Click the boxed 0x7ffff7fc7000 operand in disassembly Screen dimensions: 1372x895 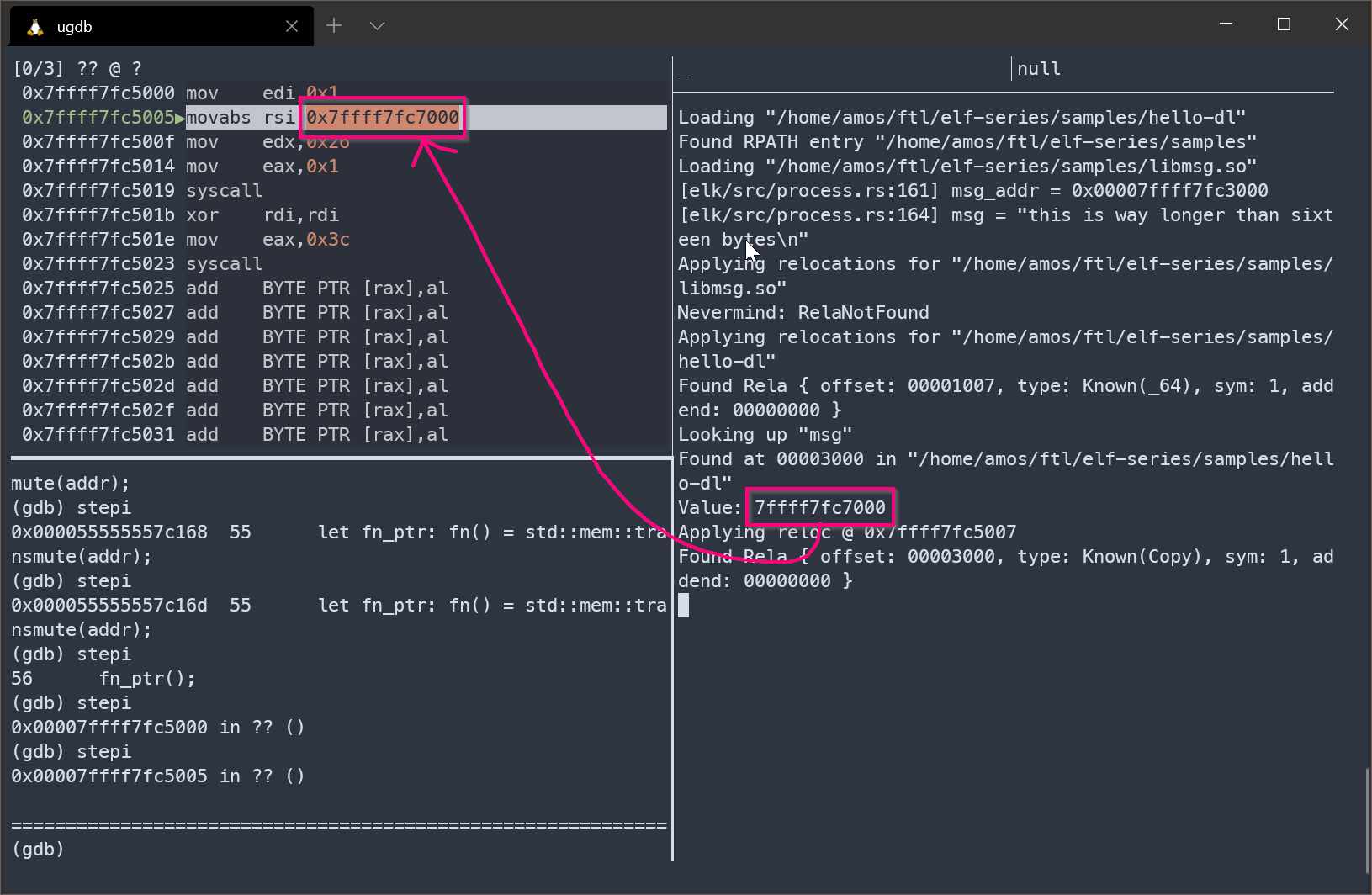(383, 118)
